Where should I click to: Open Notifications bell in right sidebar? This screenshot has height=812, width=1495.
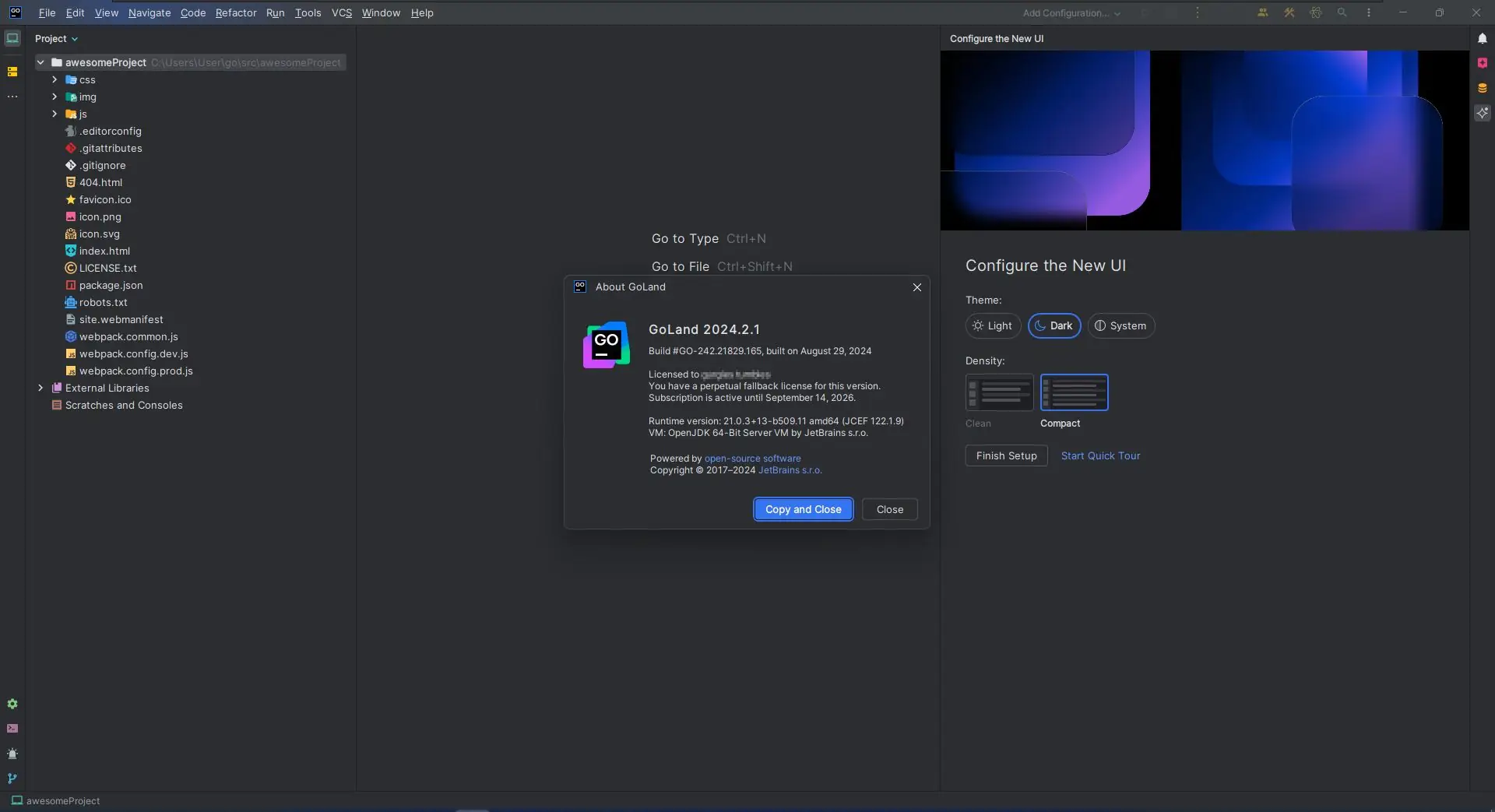[x=1483, y=38]
